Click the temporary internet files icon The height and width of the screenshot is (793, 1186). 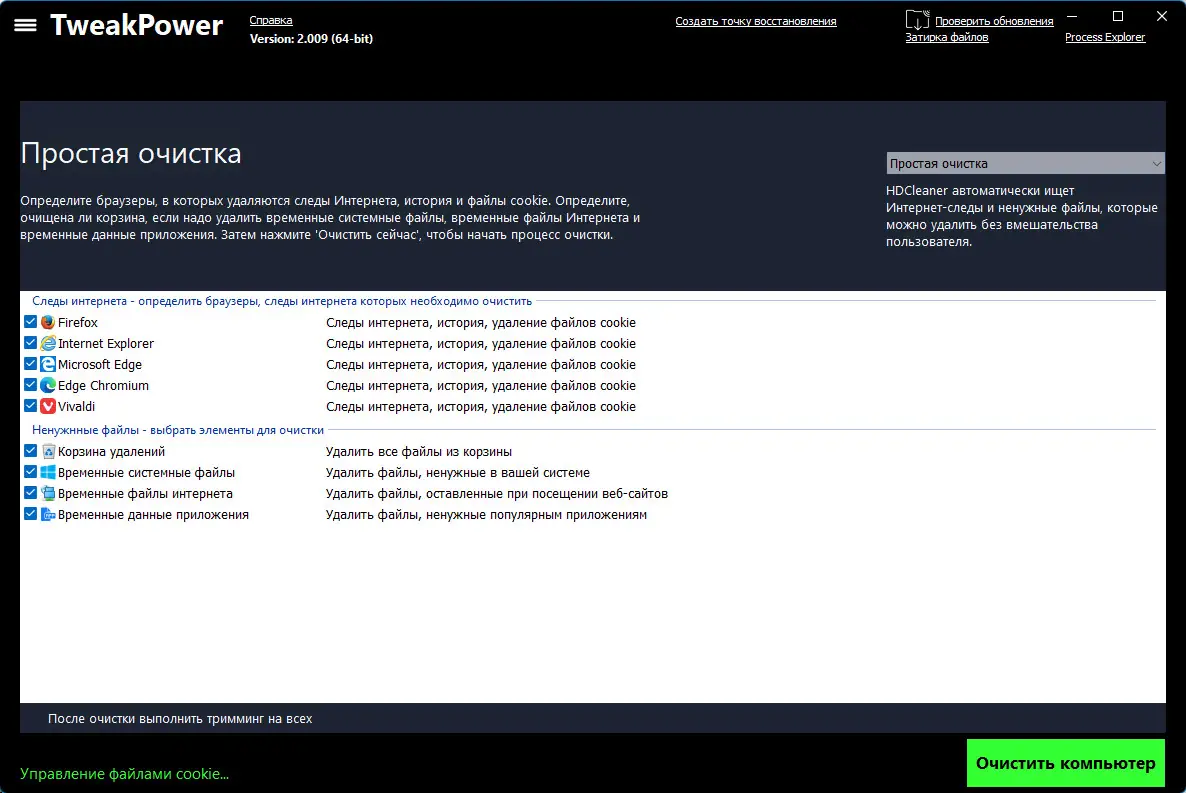coord(48,493)
